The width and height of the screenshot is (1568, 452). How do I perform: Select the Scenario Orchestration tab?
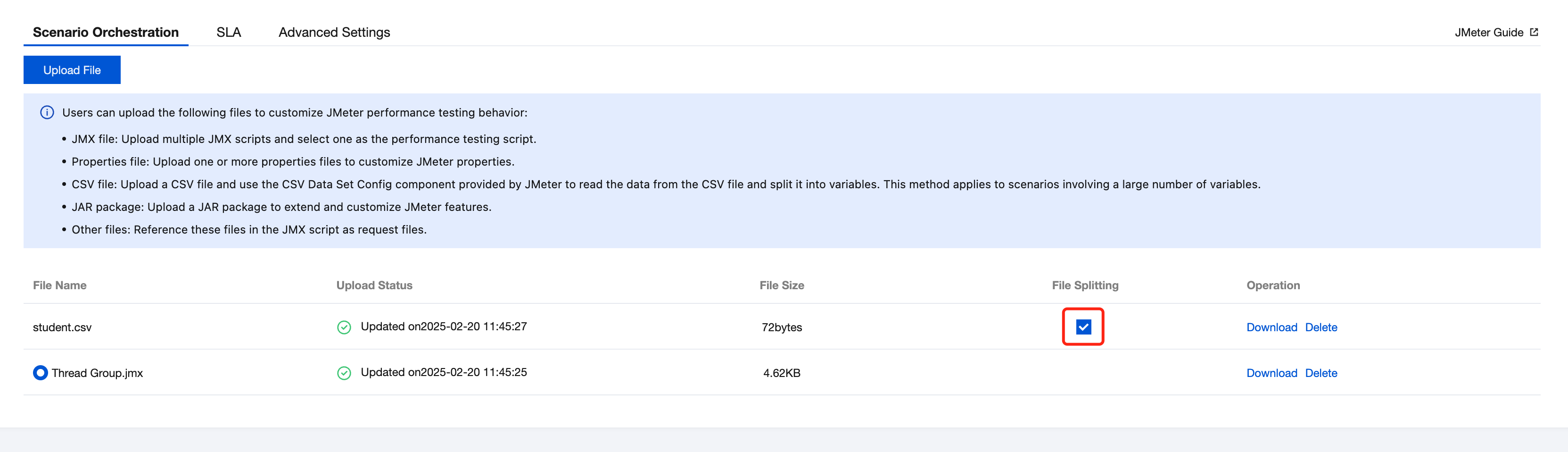point(106,32)
